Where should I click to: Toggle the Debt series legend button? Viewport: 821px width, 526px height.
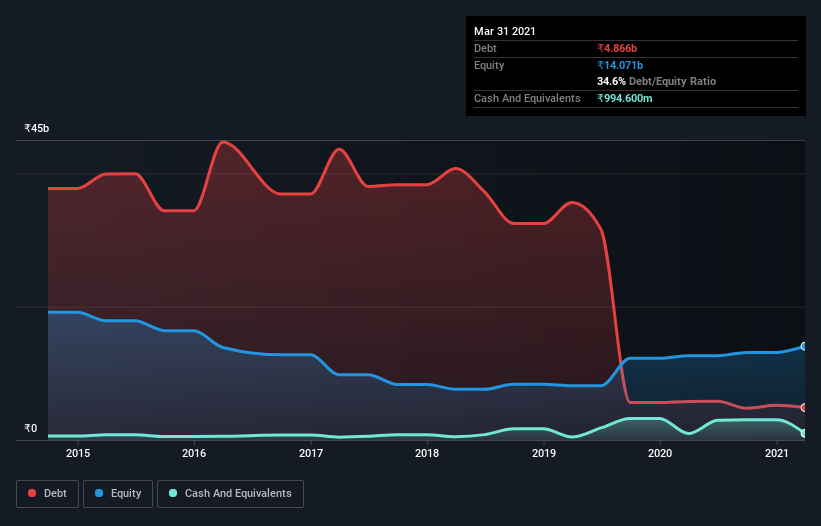(x=48, y=494)
